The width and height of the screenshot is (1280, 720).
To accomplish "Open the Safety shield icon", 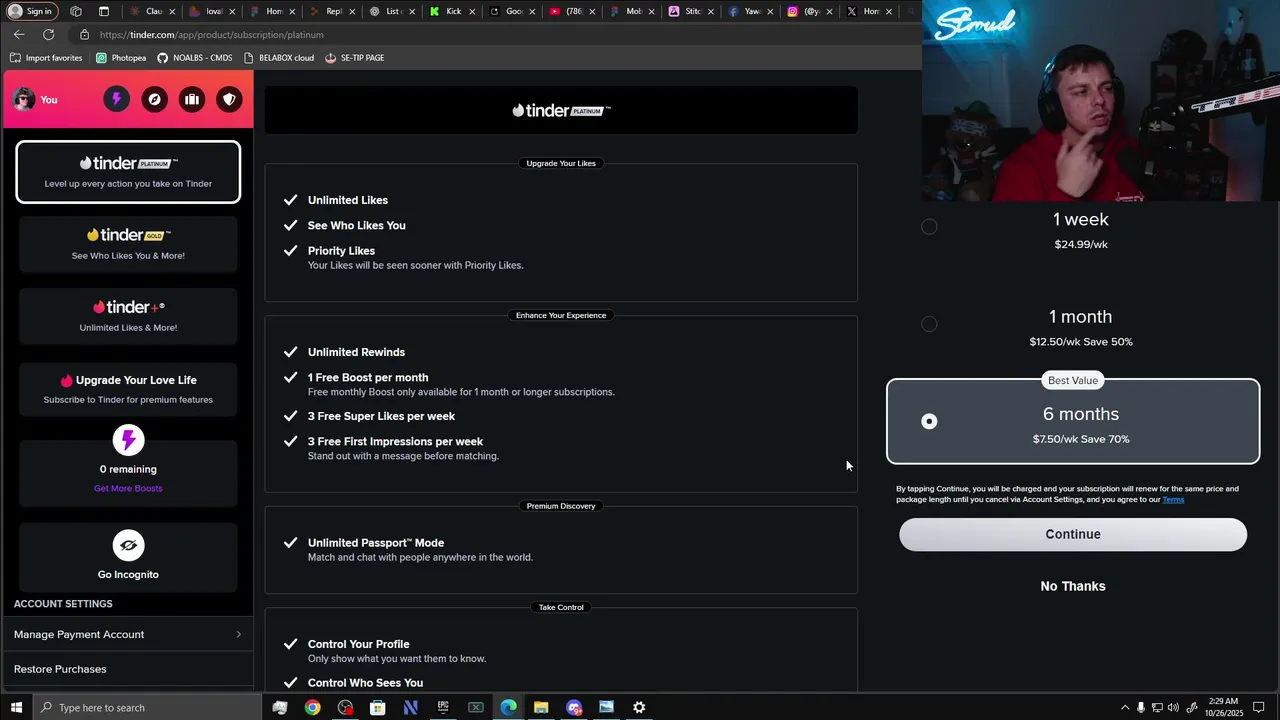I will click(x=229, y=99).
